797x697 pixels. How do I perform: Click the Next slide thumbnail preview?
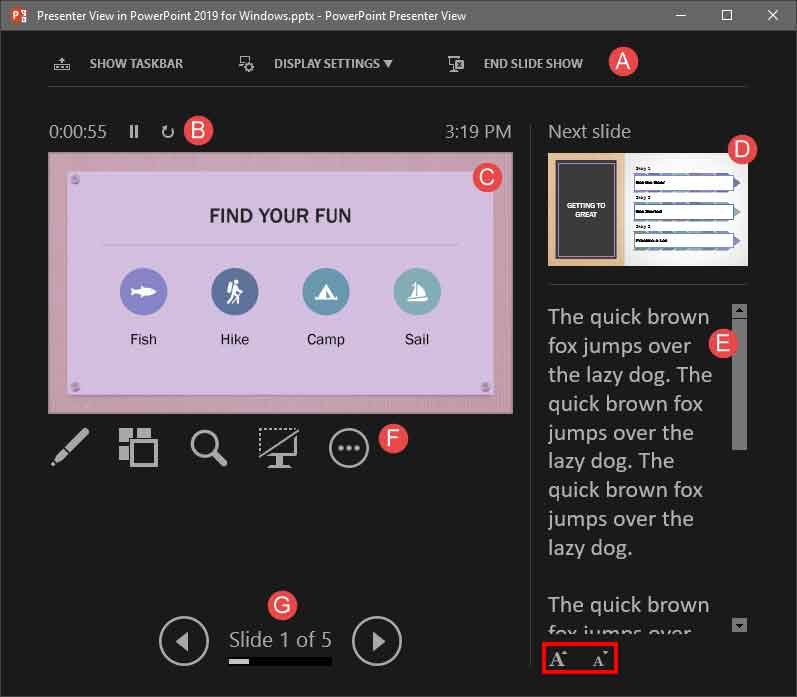point(647,209)
